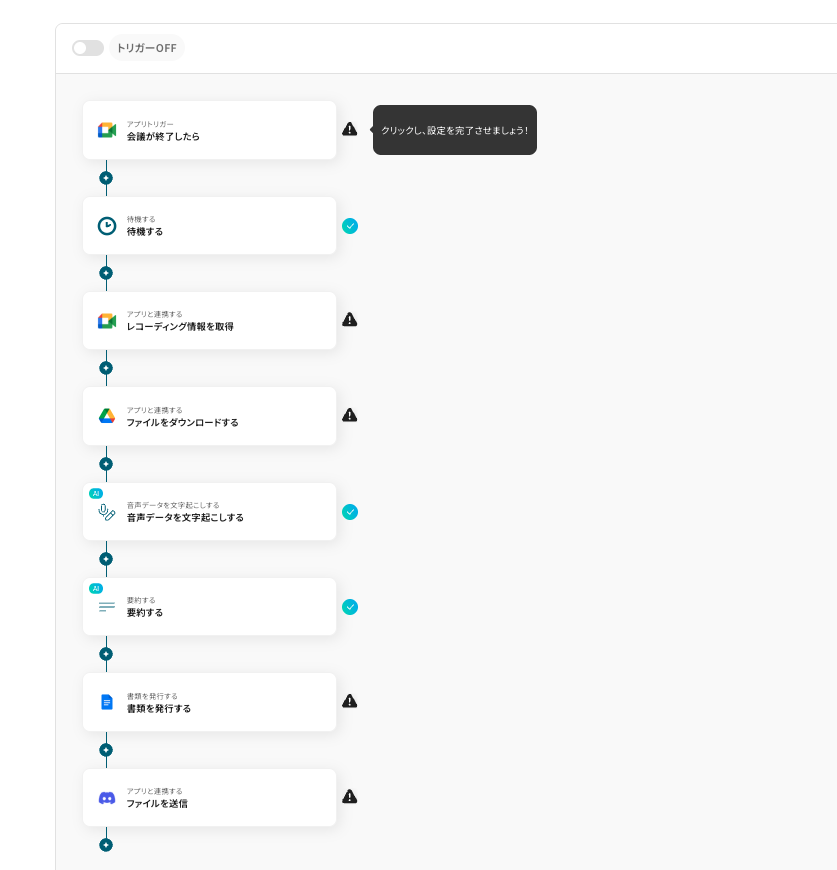Image resolution: width=837 pixels, height=870 pixels.
Task: Click warning icon next to 会議が終了したら
Action: click(x=349, y=129)
